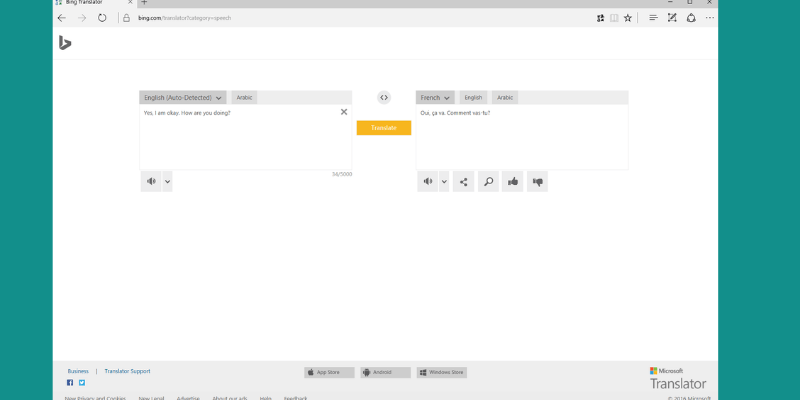This screenshot has width=800, height=400.
Task: Select English as target language
Action: coord(473,97)
